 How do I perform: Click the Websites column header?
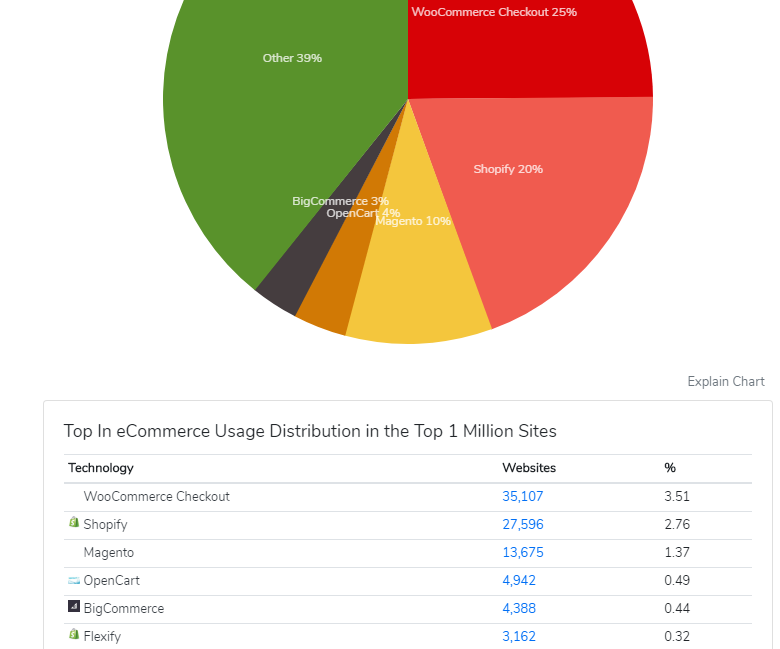tap(529, 468)
